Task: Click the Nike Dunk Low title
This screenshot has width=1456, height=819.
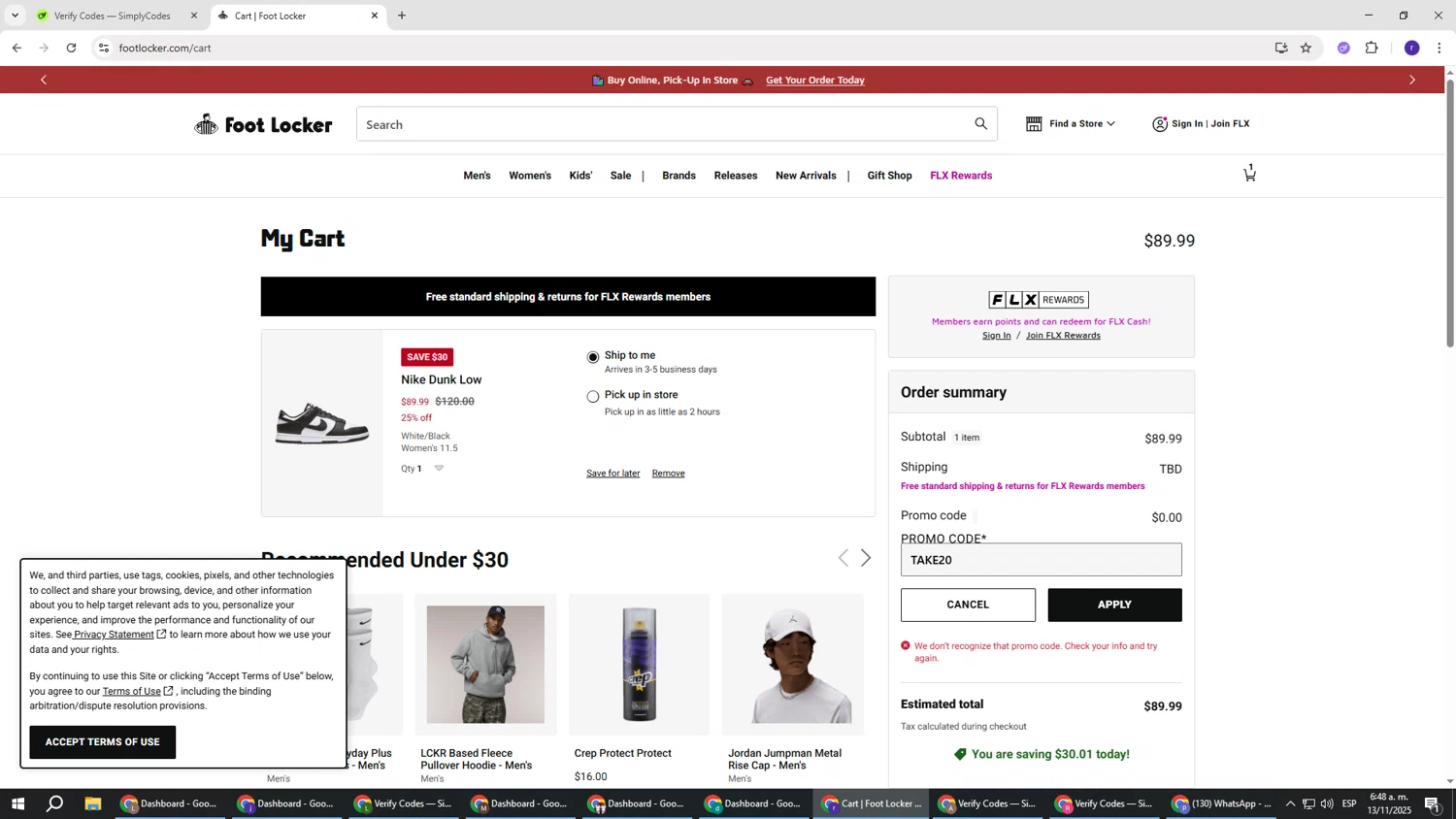Action: [441, 379]
